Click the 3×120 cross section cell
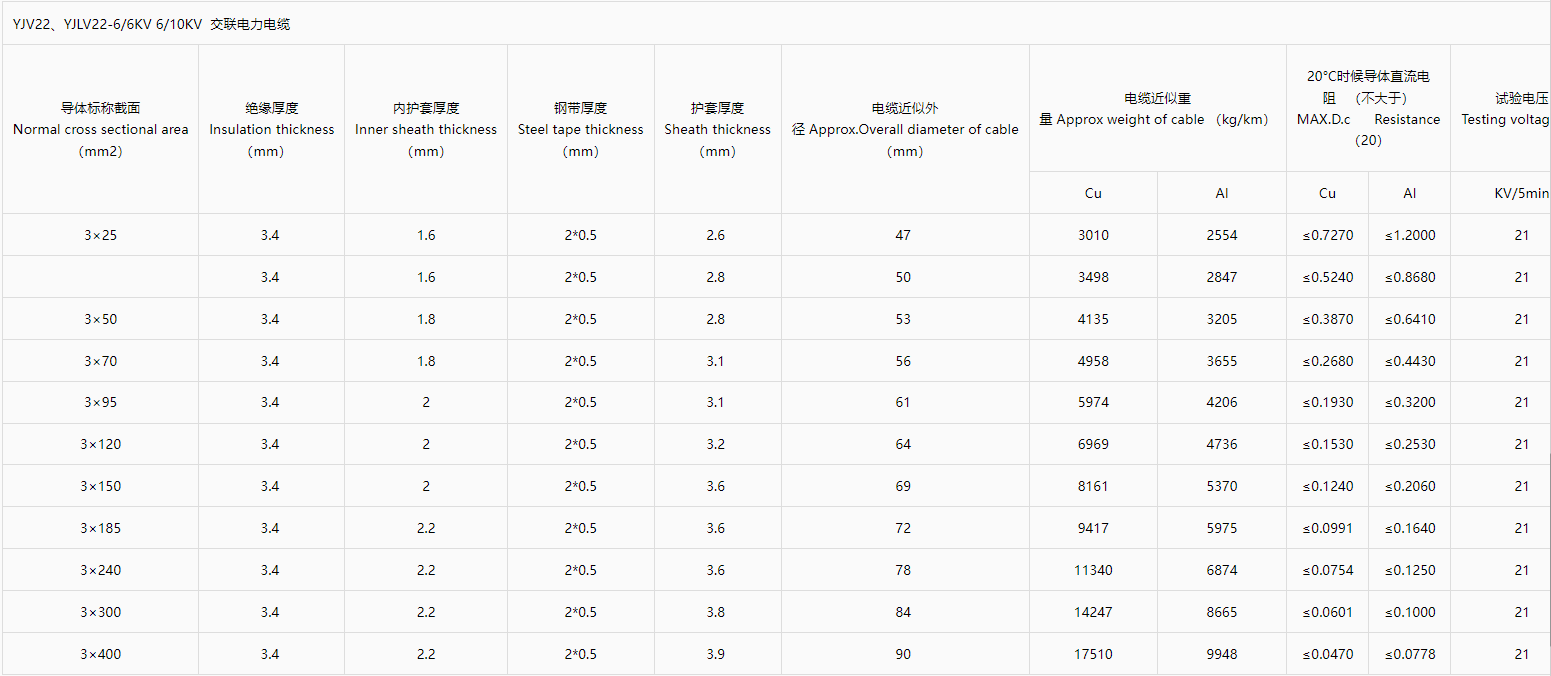The image size is (1551, 676). (100, 444)
